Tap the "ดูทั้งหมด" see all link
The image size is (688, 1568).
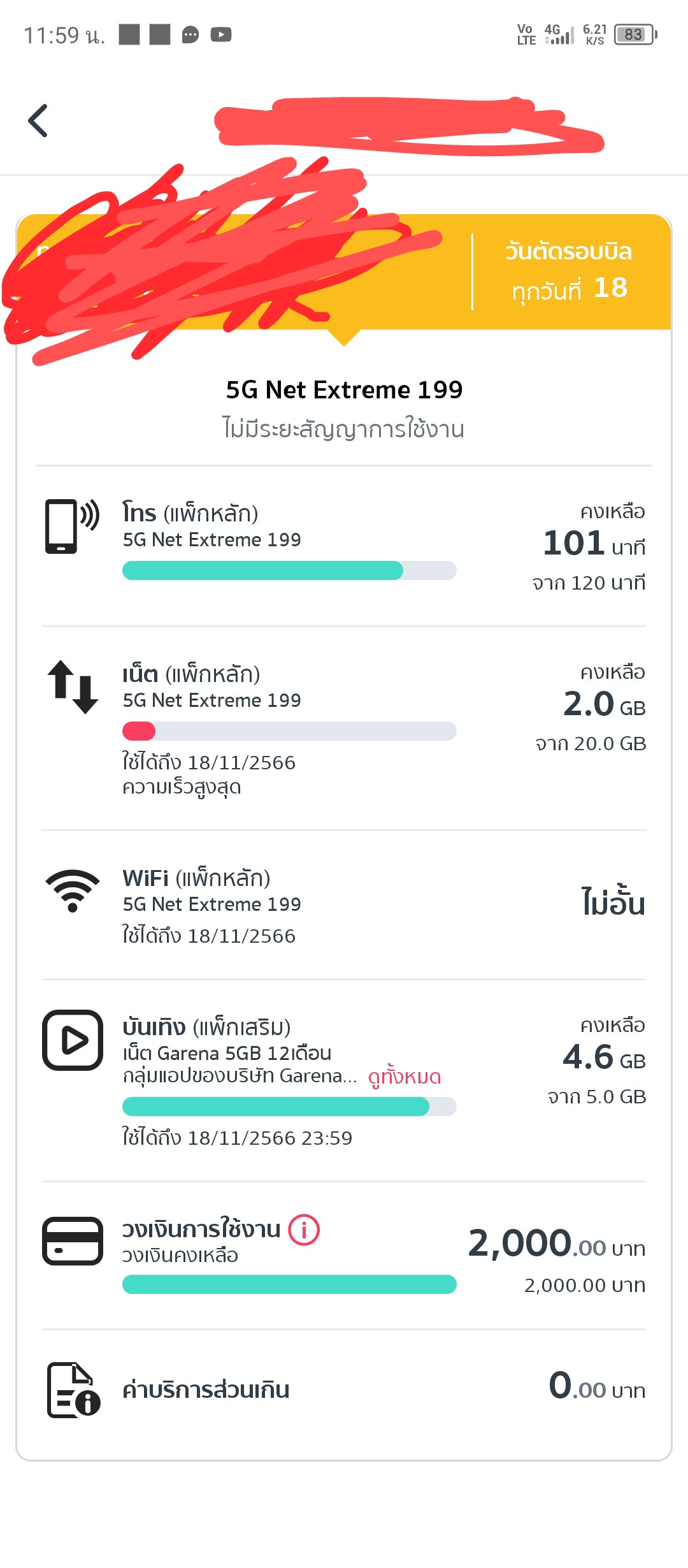(x=405, y=1077)
